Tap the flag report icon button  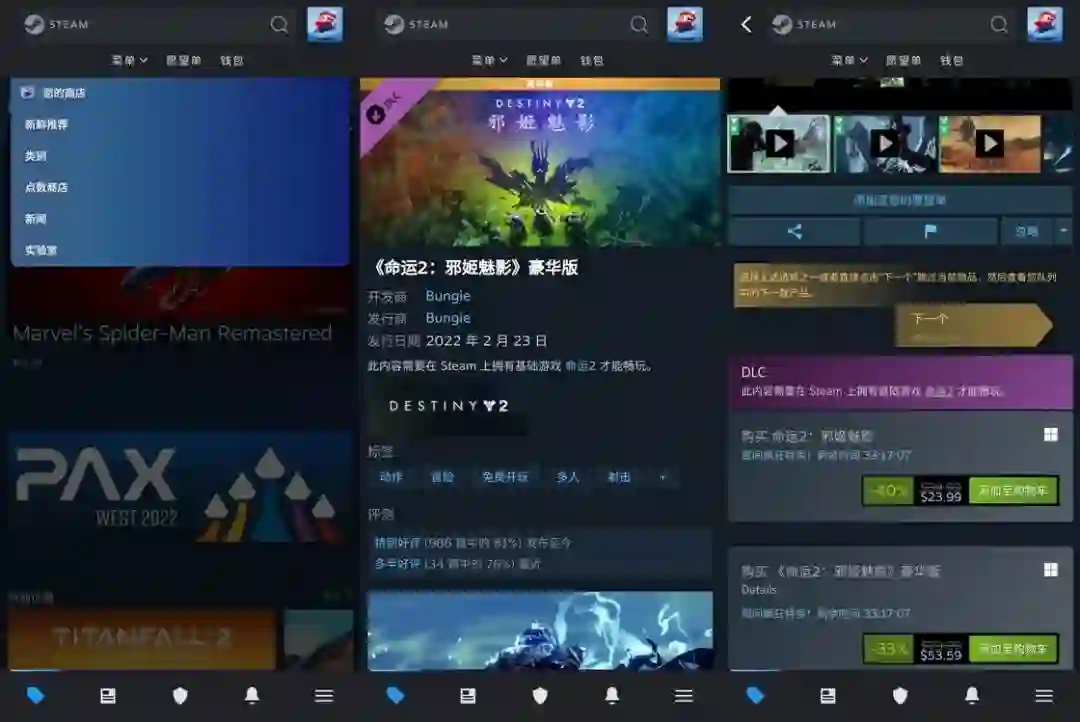click(931, 231)
